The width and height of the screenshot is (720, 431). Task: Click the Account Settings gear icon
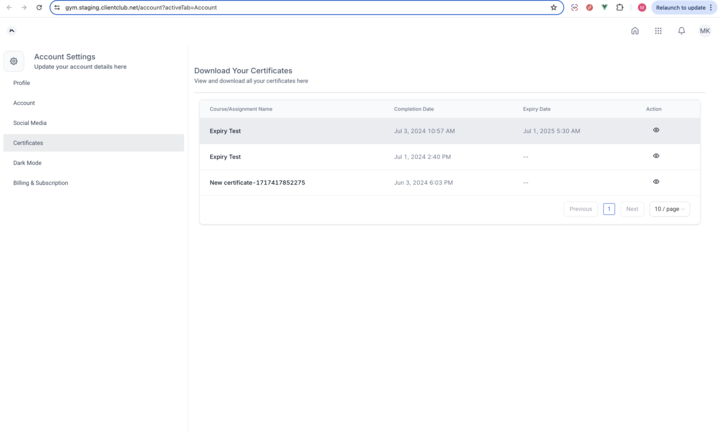coord(14,61)
